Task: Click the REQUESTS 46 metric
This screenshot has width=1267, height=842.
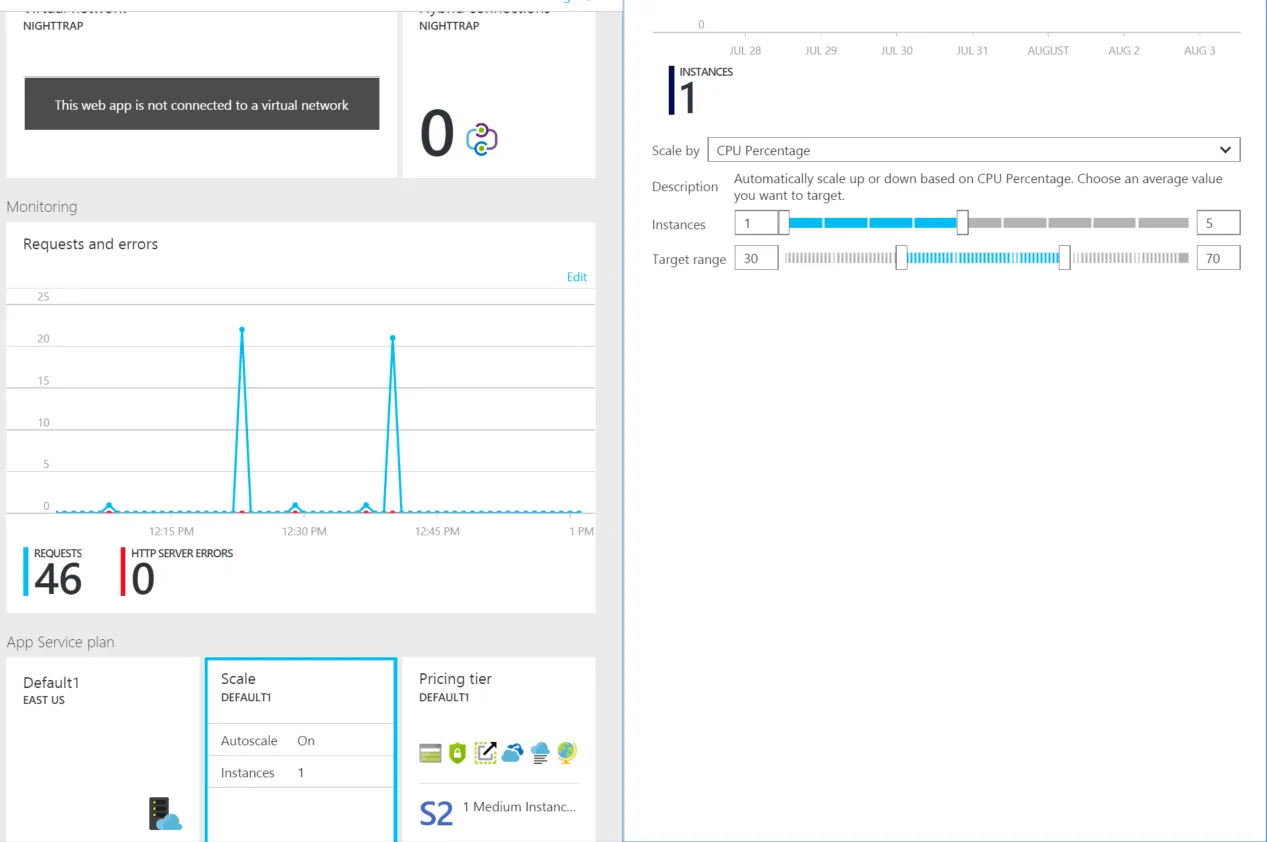Action: (54, 572)
